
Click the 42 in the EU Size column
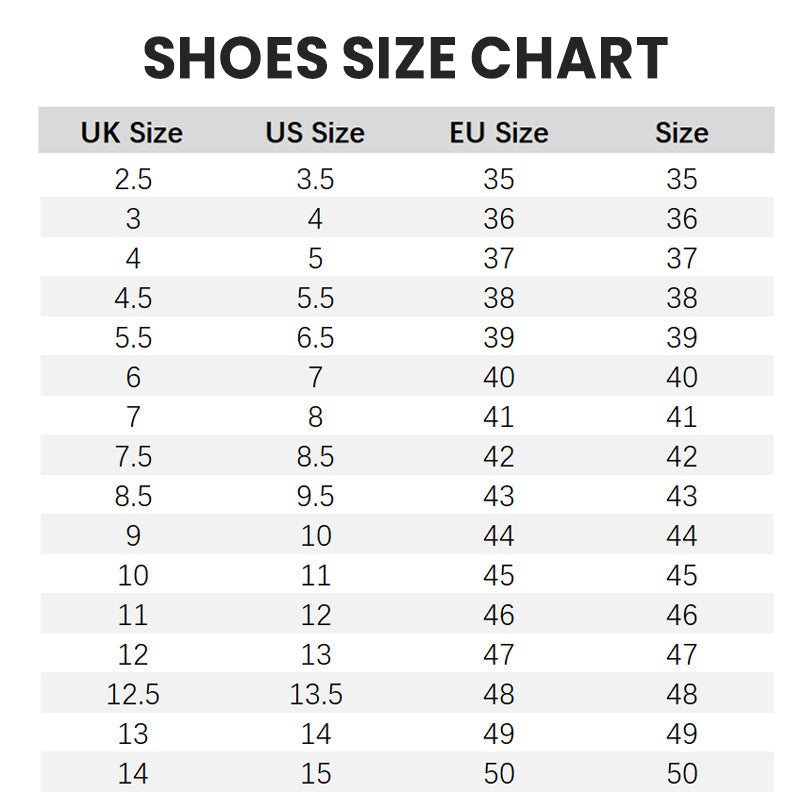tap(498, 457)
